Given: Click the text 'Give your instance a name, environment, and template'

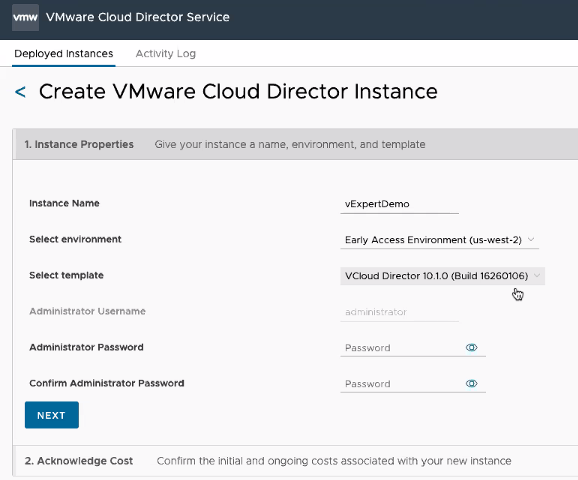Looking at the screenshot, I should click(x=290, y=145).
